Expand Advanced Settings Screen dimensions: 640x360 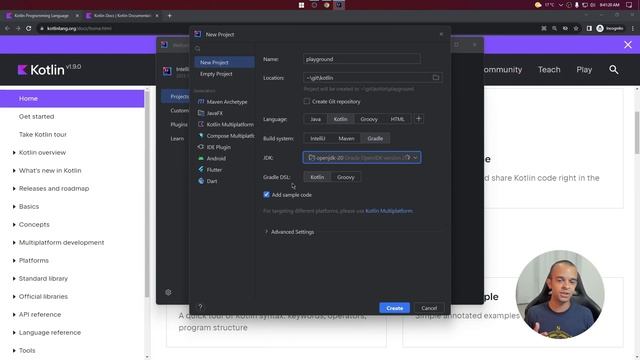(289, 232)
